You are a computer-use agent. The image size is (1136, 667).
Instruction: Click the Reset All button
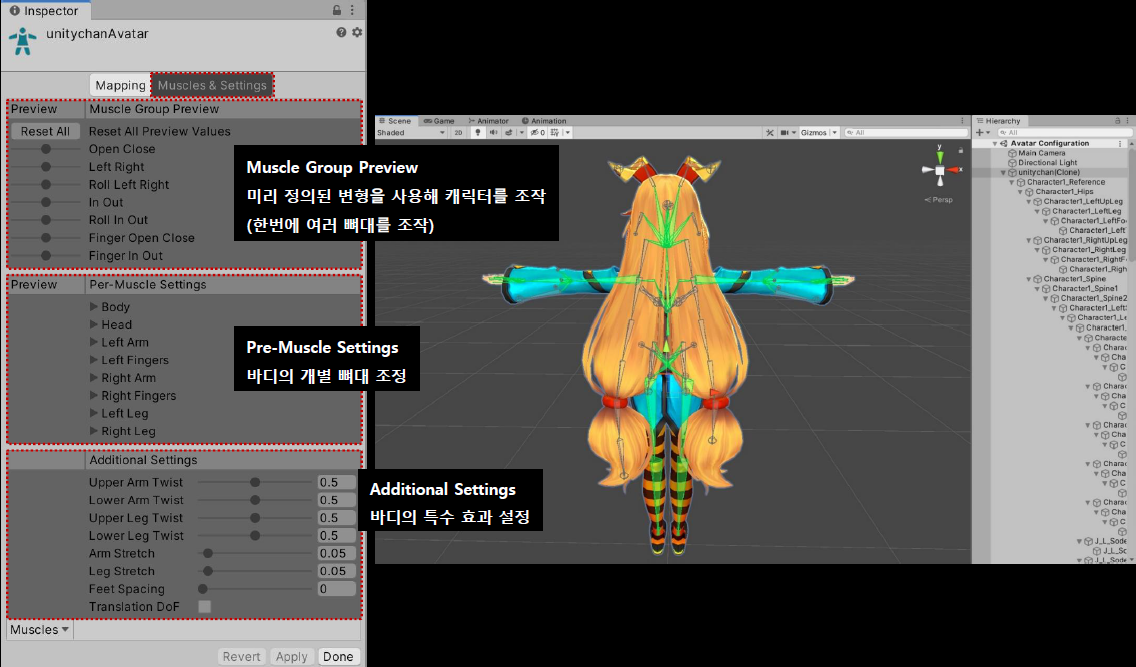coord(45,131)
